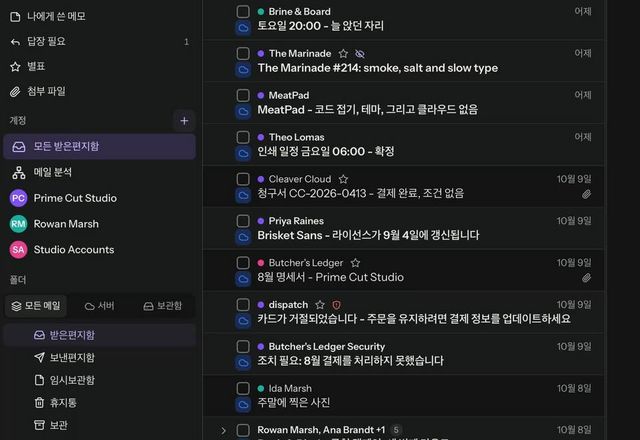
Task: Open the 임시보관함 drafts folder
Action: click(99, 380)
